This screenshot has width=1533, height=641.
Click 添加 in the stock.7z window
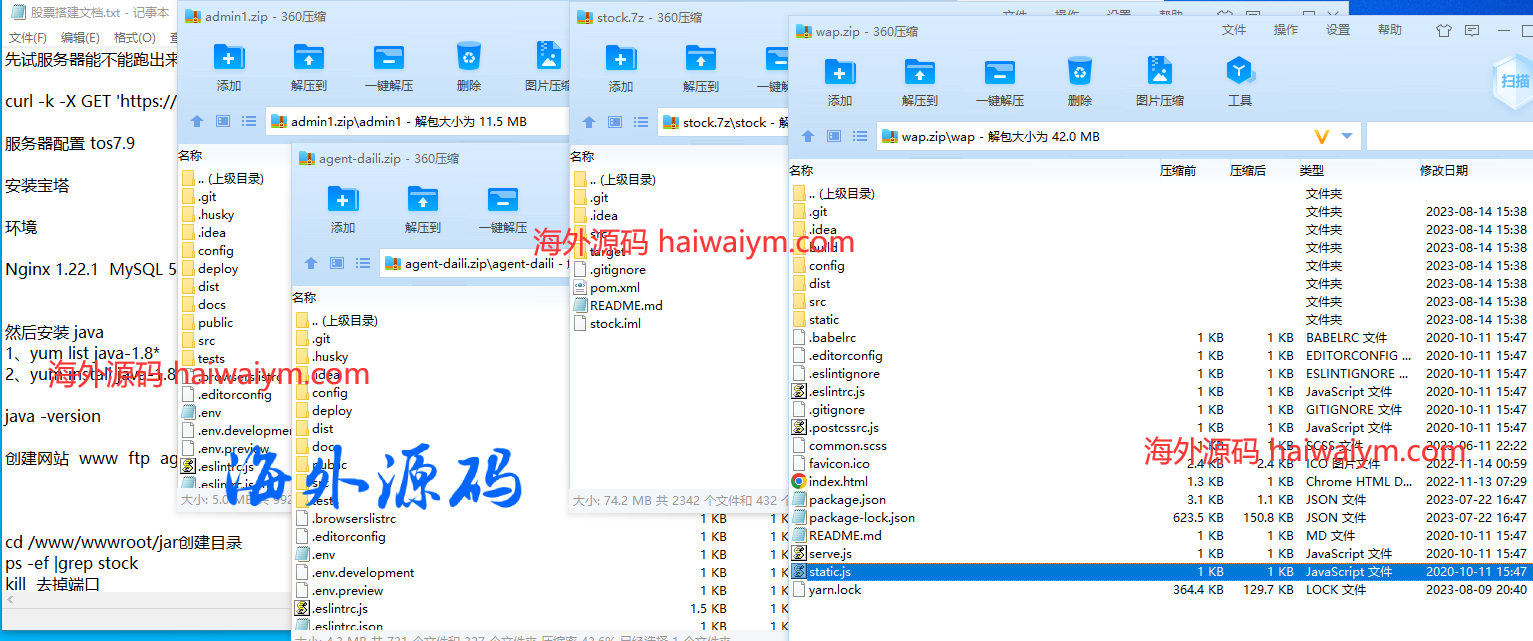point(621,67)
